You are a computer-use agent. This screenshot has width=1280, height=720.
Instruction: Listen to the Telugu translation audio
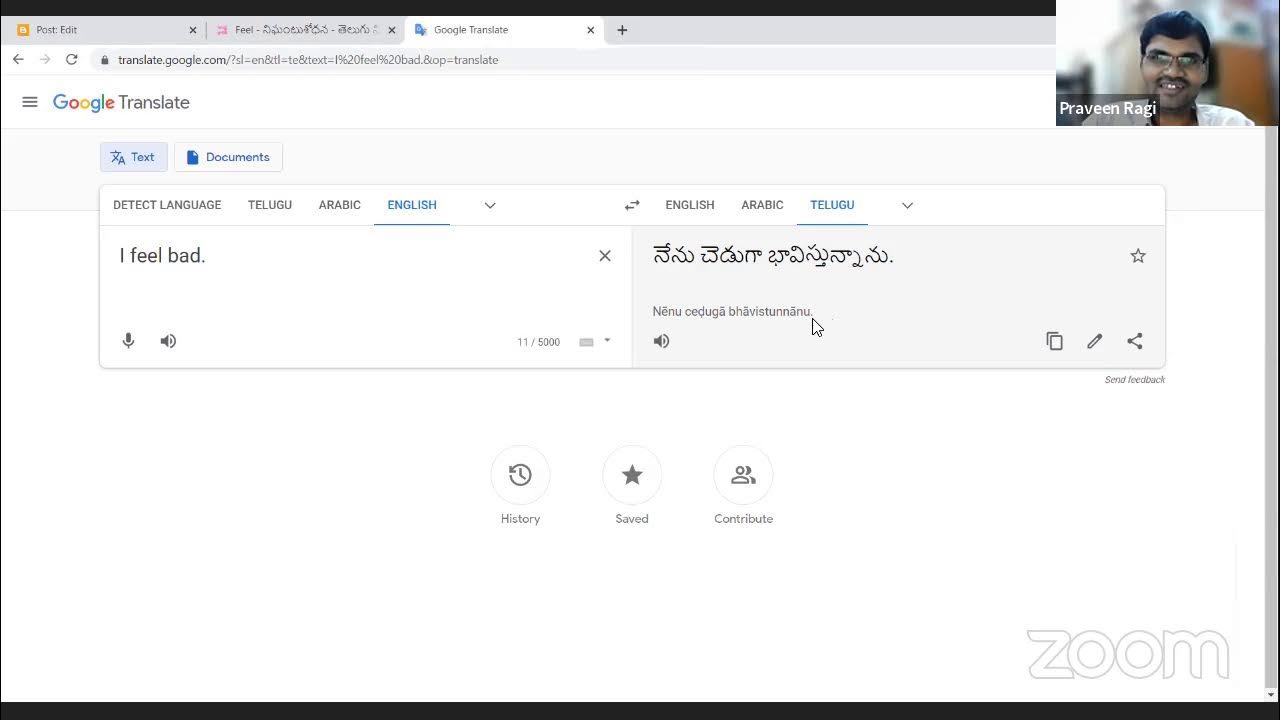coord(661,341)
